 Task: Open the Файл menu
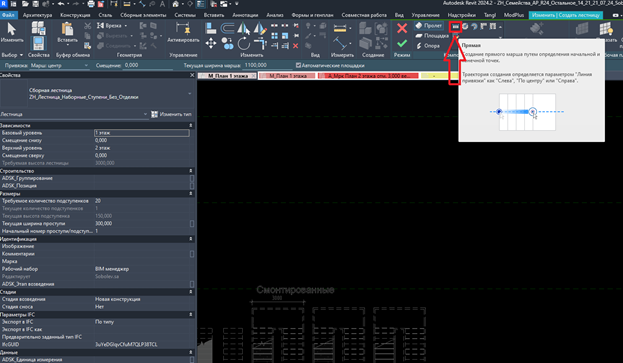pos(8,15)
